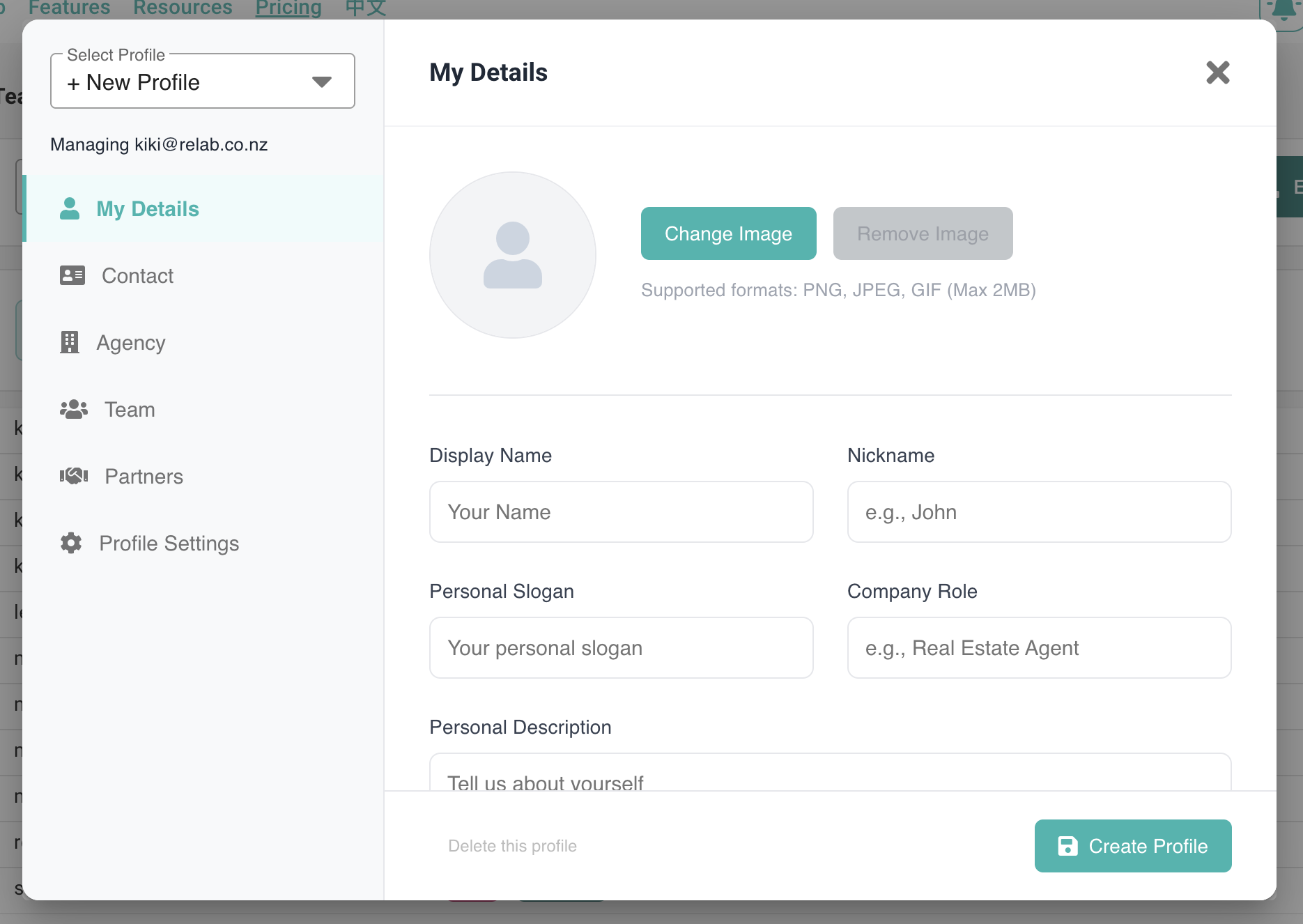1303x924 pixels.
Task: Go to the Contact section
Action: click(x=203, y=276)
